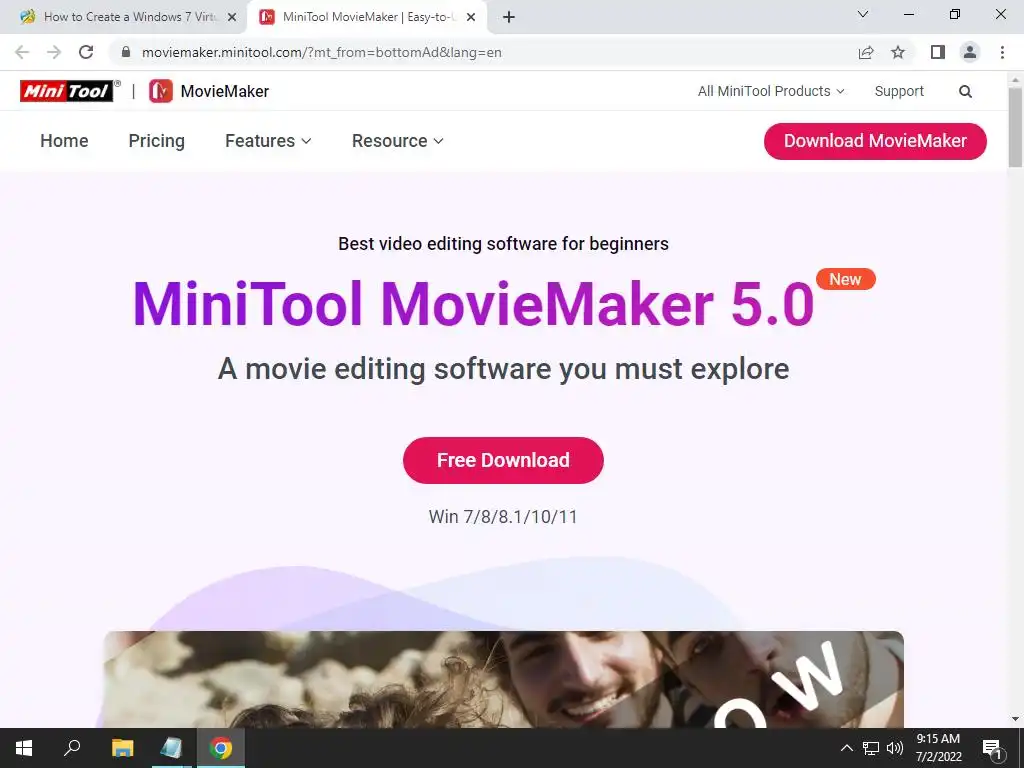This screenshot has height=768, width=1024.
Task: Click the New badge
Action: pyautogui.click(x=846, y=279)
